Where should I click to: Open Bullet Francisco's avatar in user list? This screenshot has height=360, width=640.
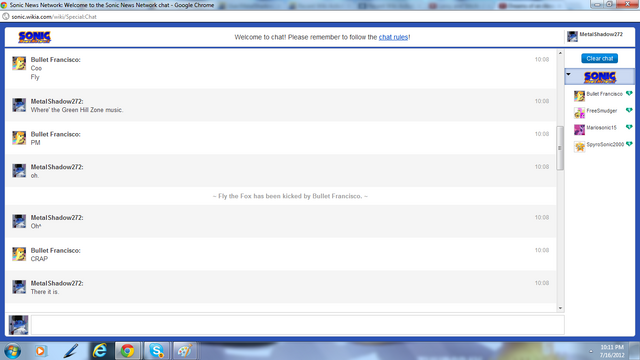[579, 96]
